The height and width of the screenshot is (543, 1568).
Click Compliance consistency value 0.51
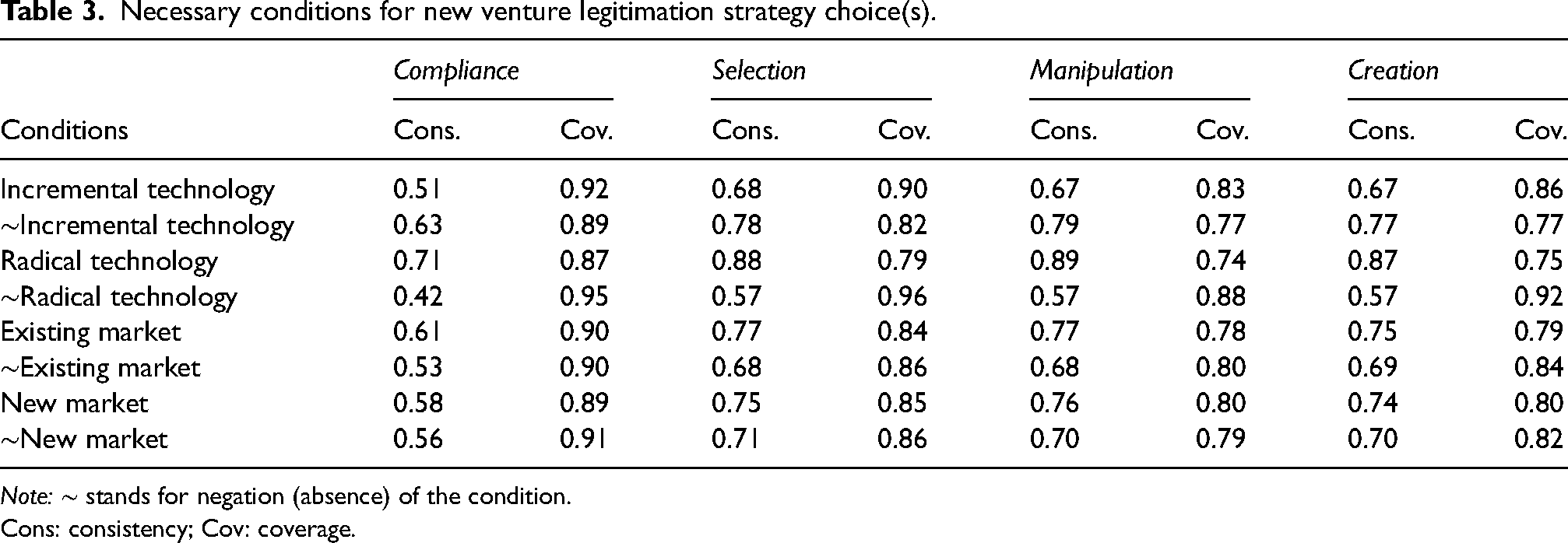[418, 189]
